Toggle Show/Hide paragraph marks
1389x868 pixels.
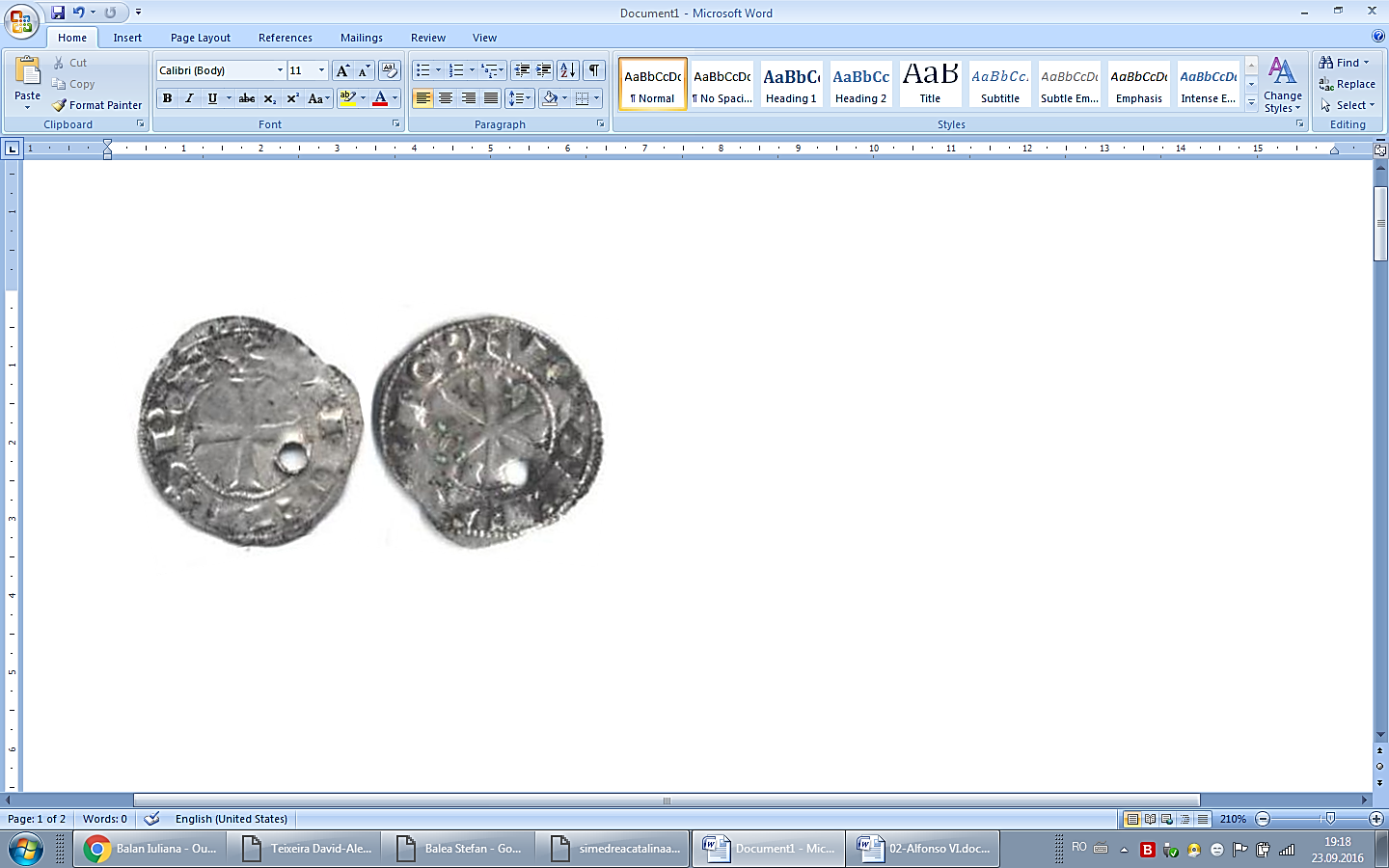tap(594, 70)
